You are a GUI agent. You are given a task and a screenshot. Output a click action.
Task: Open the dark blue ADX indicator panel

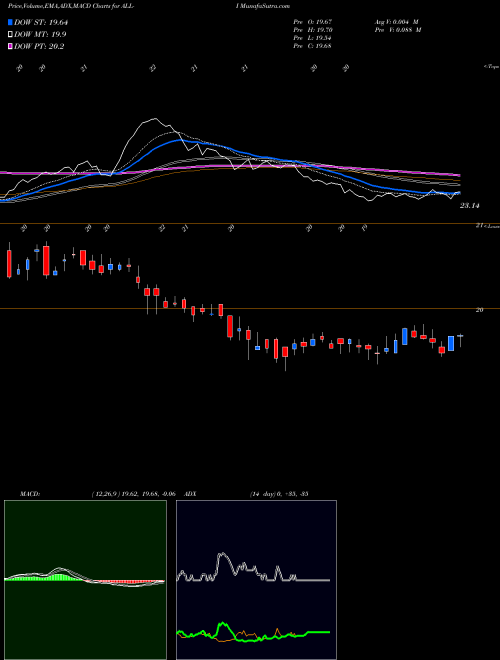pyautogui.click(x=256, y=580)
